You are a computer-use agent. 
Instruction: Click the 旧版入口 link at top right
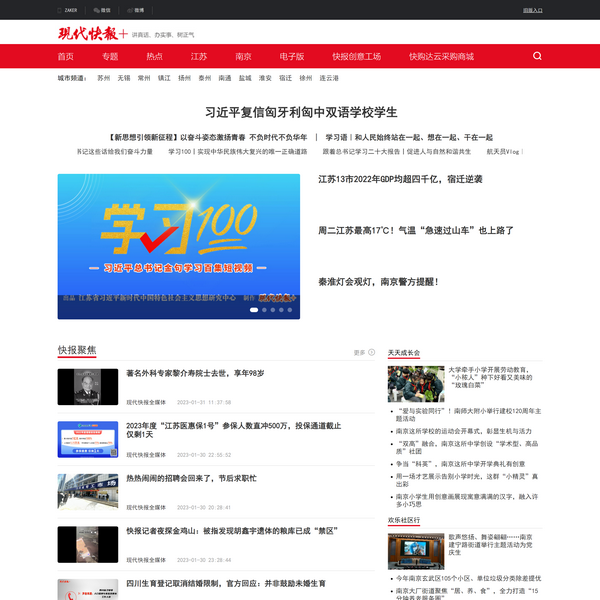[533, 10]
